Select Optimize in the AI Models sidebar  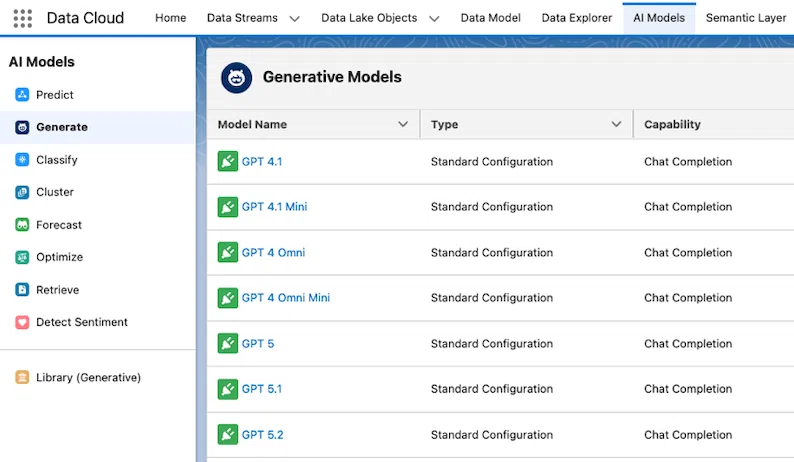(x=97, y=257)
